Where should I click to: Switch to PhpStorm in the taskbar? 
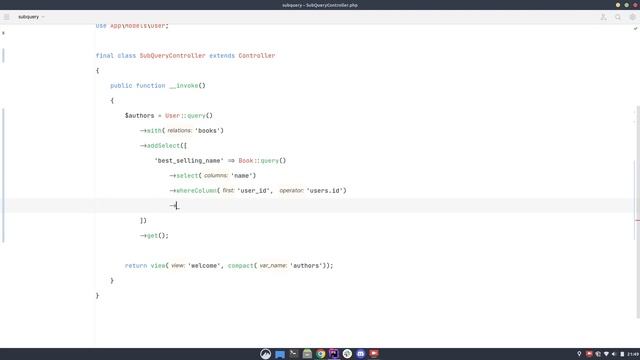coord(334,354)
